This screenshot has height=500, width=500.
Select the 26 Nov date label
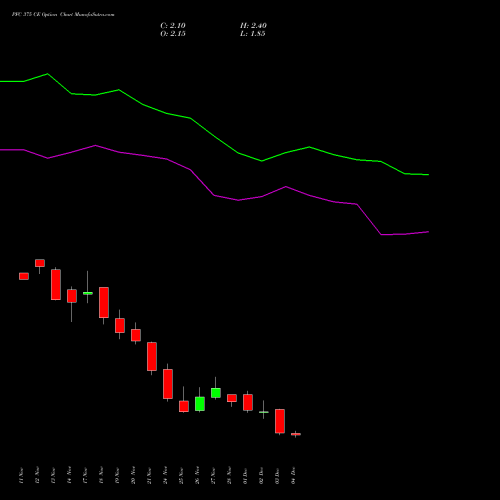(x=197, y=475)
